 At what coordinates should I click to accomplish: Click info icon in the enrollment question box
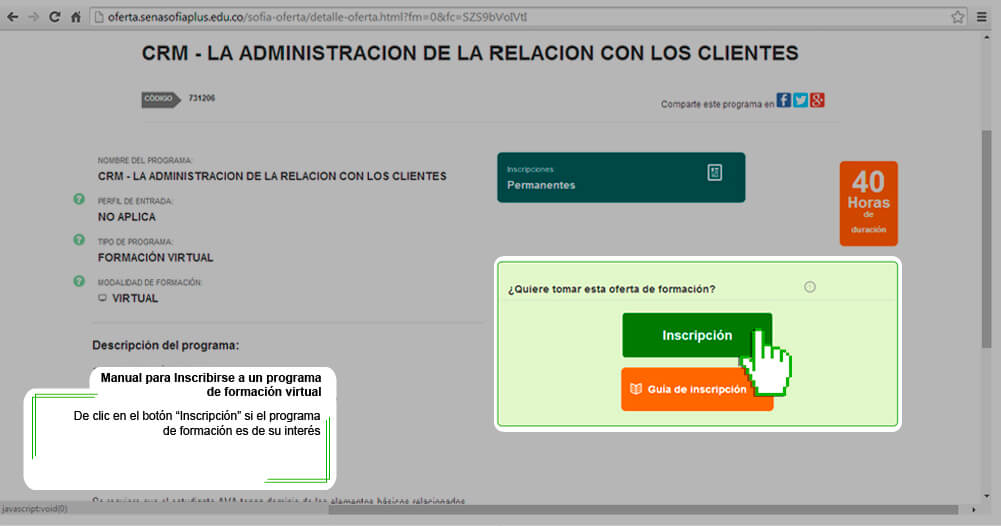coord(810,287)
